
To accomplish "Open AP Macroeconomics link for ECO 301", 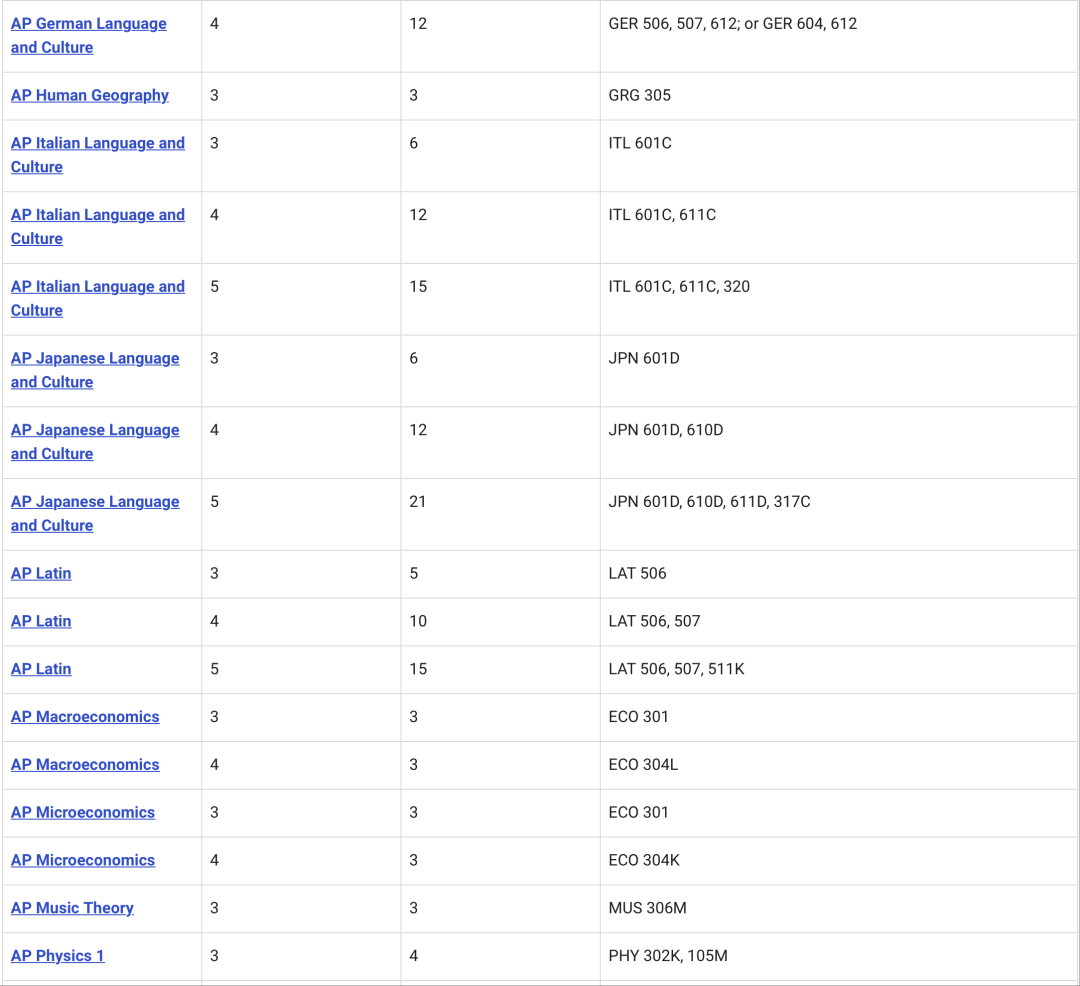I will pos(85,717).
